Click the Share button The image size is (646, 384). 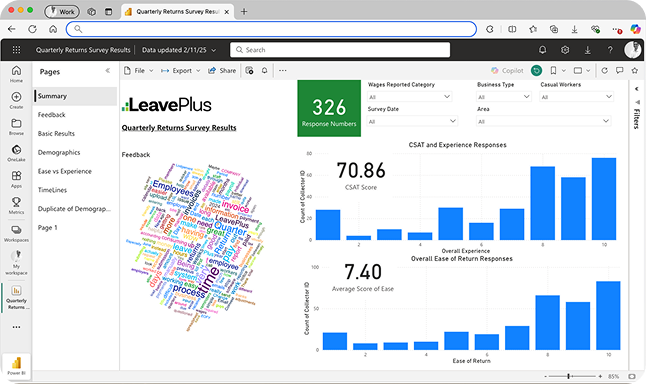click(x=222, y=70)
